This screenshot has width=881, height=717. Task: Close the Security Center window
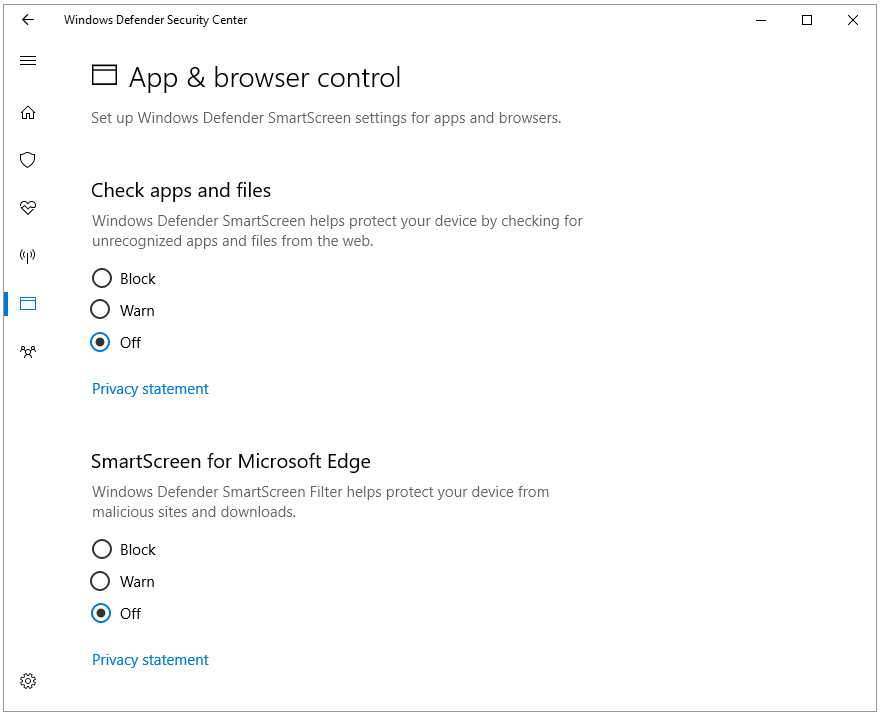coord(852,20)
